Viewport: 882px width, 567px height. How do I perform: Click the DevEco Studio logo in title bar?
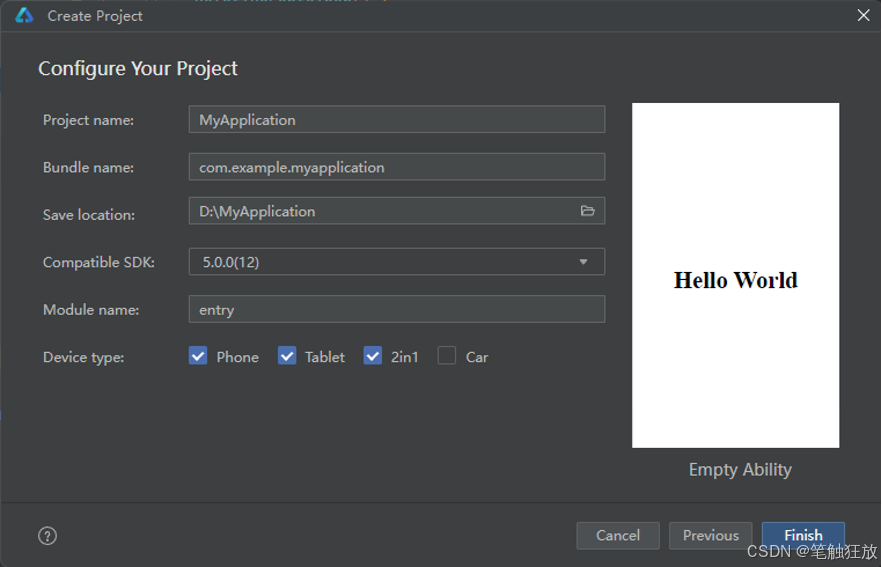click(x=24, y=15)
